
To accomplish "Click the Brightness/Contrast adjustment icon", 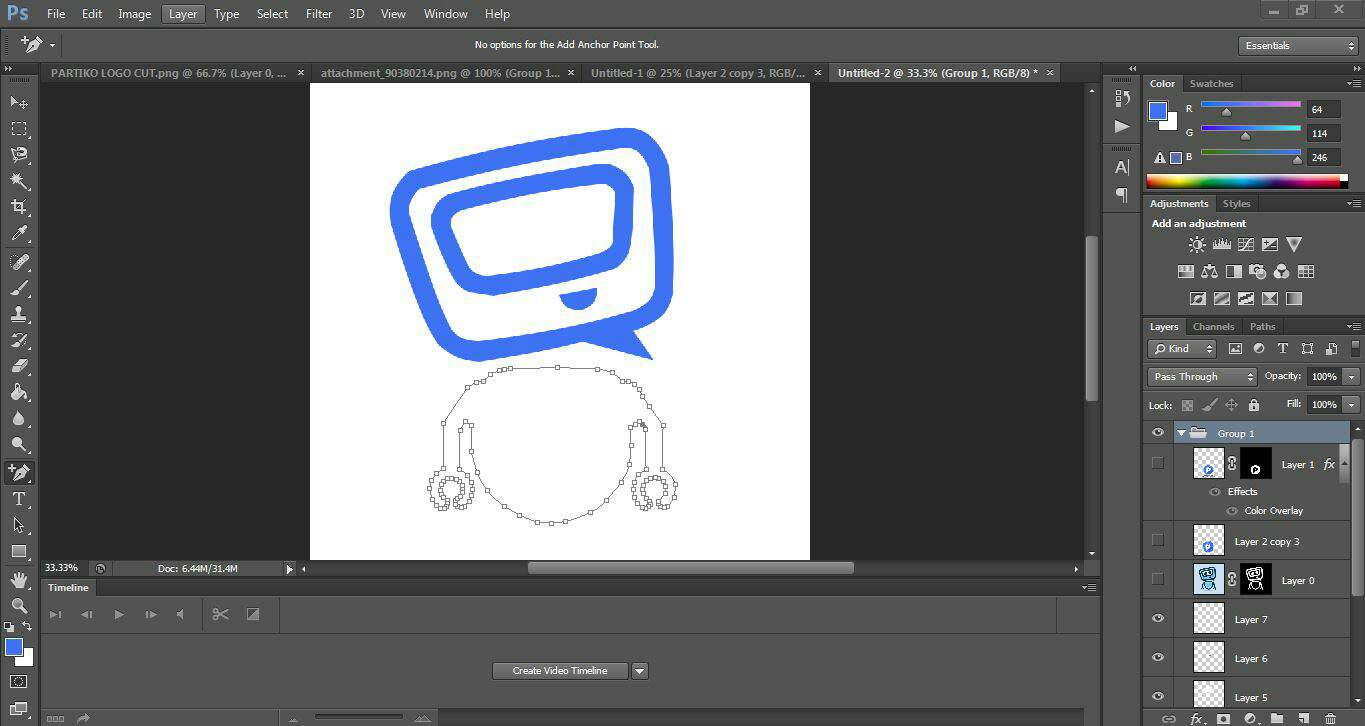I will pos(1197,245).
